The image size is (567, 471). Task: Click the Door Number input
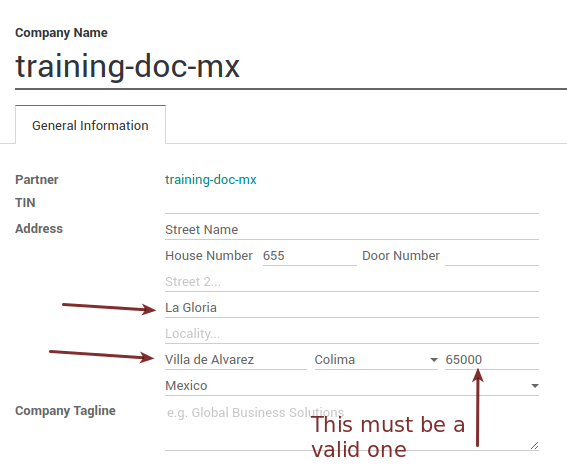(x=492, y=256)
